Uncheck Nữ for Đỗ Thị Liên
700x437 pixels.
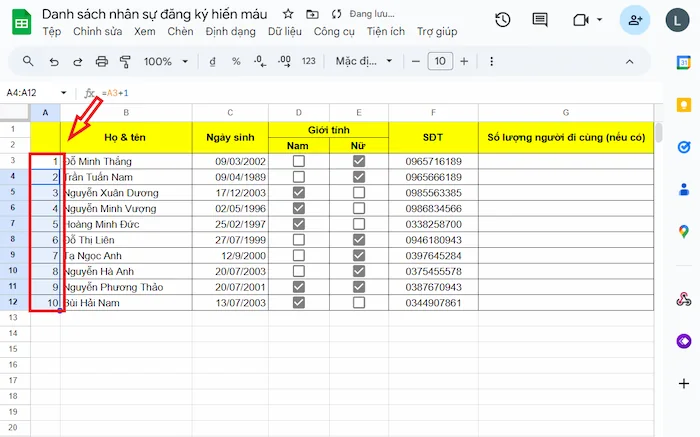coord(359,240)
